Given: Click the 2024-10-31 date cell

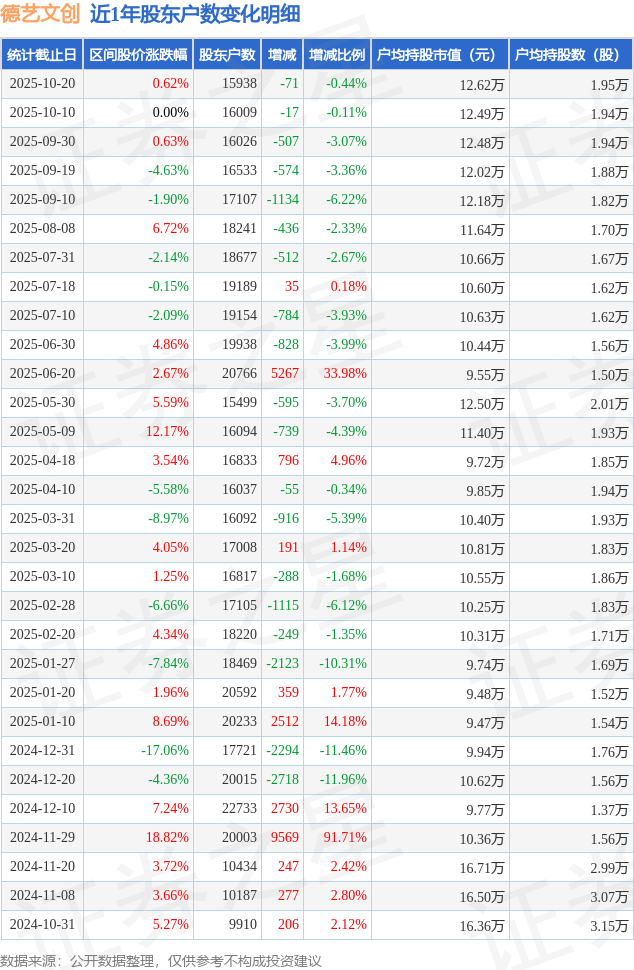Looking at the screenshot, I should (x=42, y=925).
